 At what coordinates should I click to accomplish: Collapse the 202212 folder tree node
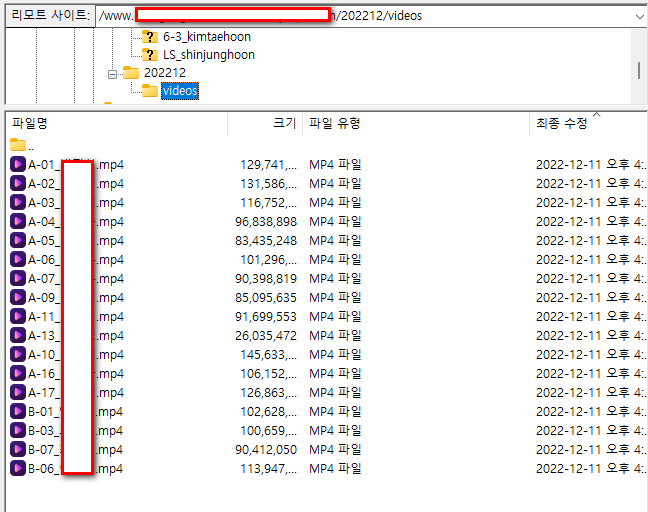(112, 74)
